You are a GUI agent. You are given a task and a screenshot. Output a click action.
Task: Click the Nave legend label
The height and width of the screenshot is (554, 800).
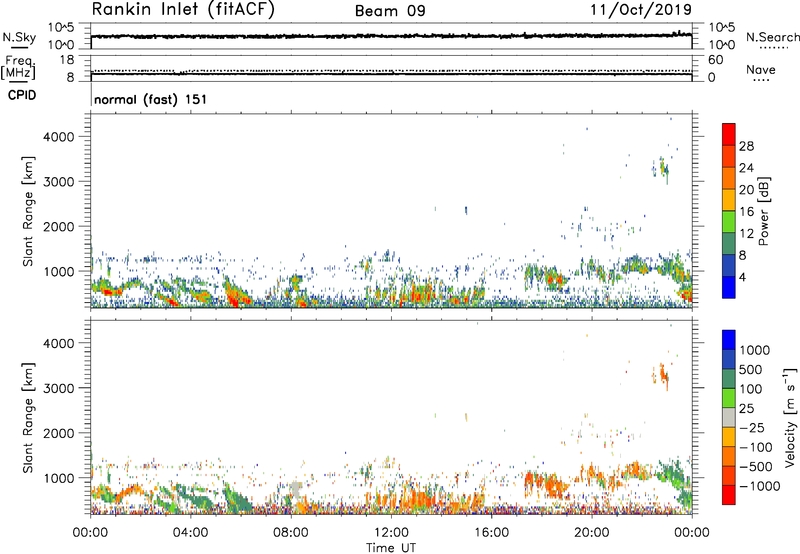tap(761, 70)
